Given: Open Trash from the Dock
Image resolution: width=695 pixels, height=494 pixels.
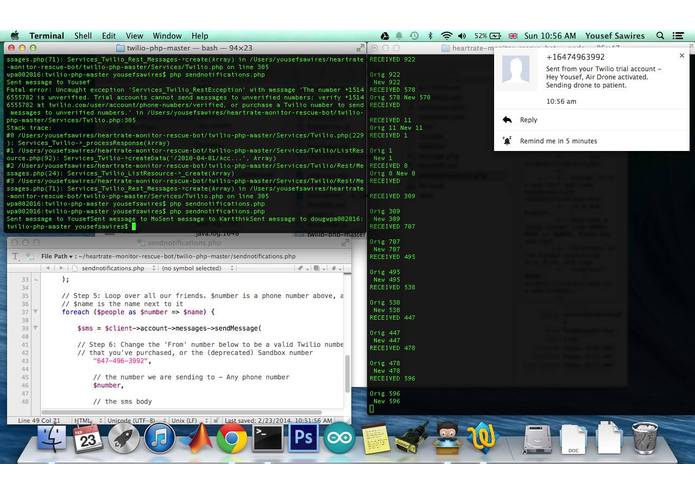Looking at the screenshot, I should 644,438.
